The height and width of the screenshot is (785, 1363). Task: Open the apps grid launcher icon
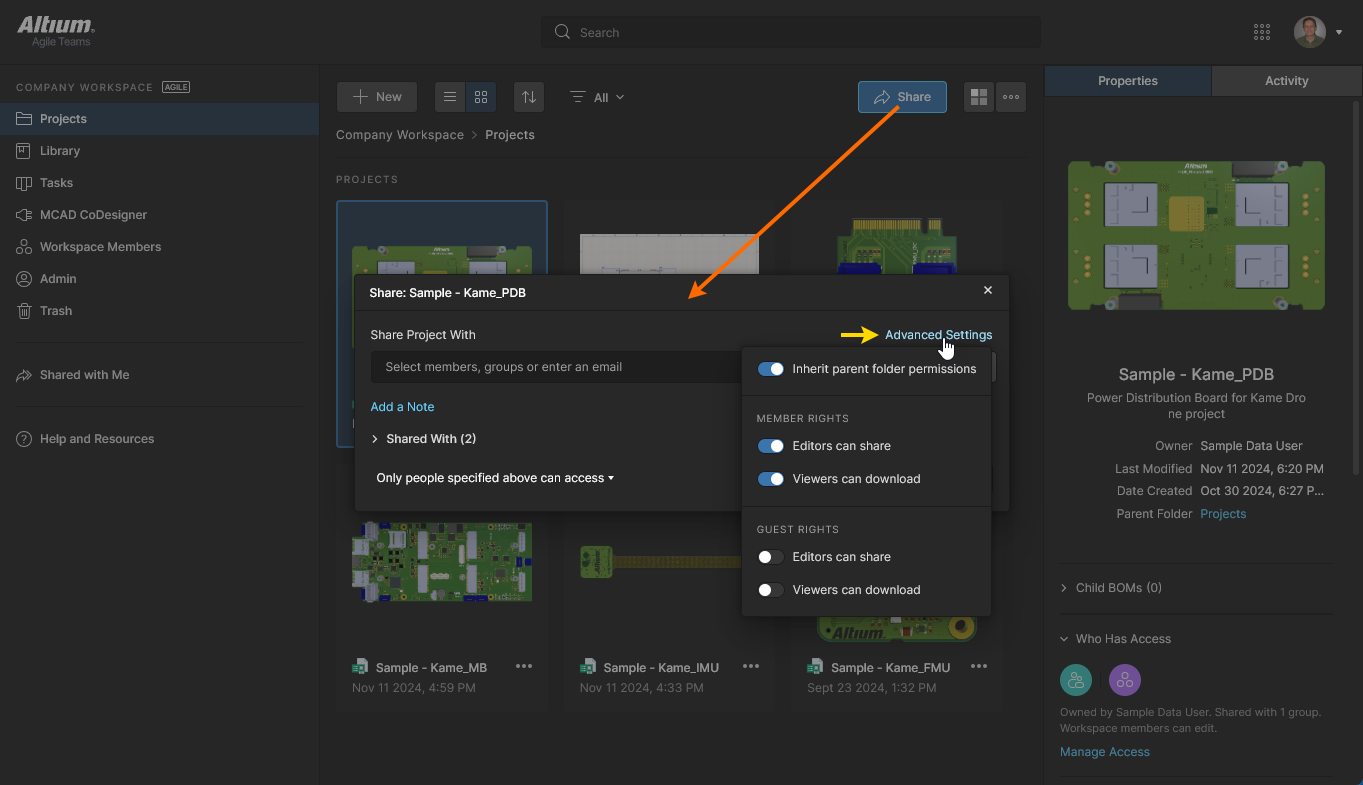click(1261, 32)
